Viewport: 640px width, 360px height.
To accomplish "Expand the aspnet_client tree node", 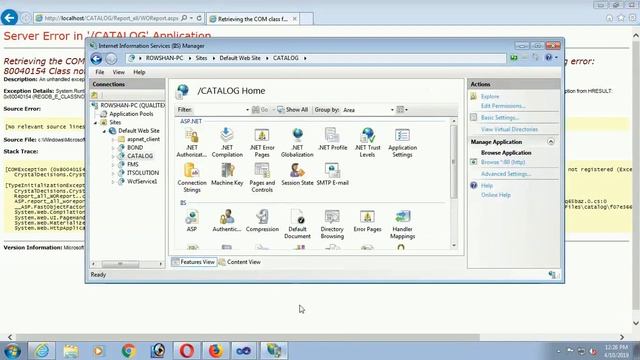I will click(x=113, y=140).
